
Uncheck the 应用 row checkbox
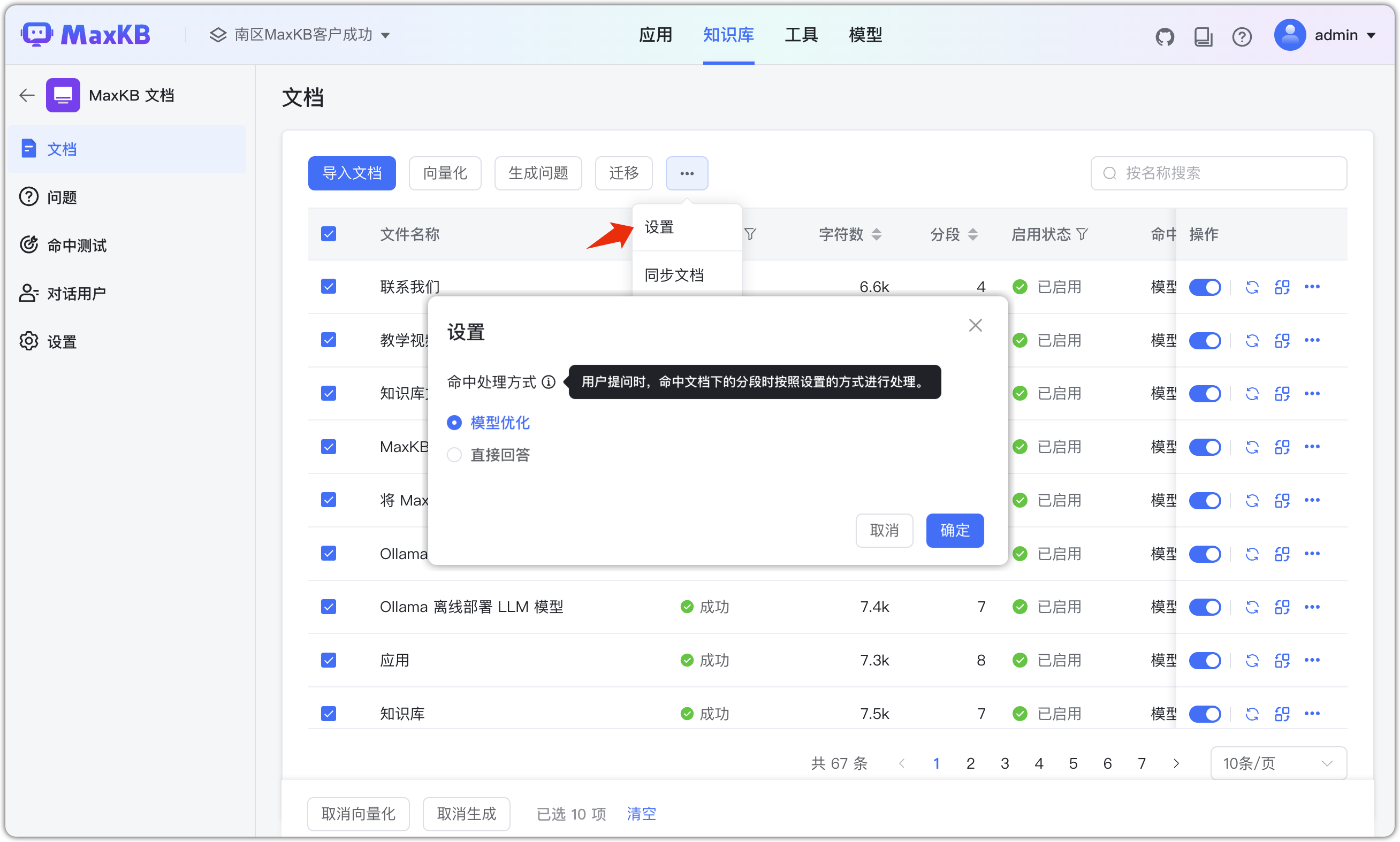pos(329,660)
